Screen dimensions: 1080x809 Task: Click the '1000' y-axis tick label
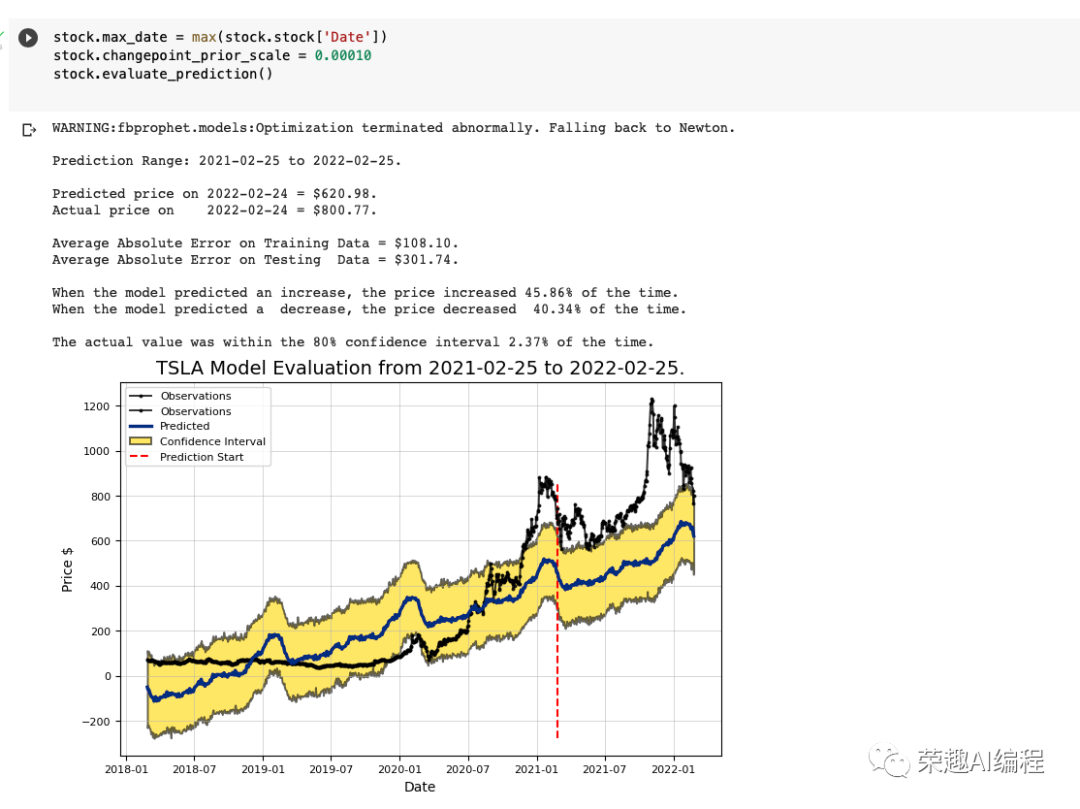point(96,451)
